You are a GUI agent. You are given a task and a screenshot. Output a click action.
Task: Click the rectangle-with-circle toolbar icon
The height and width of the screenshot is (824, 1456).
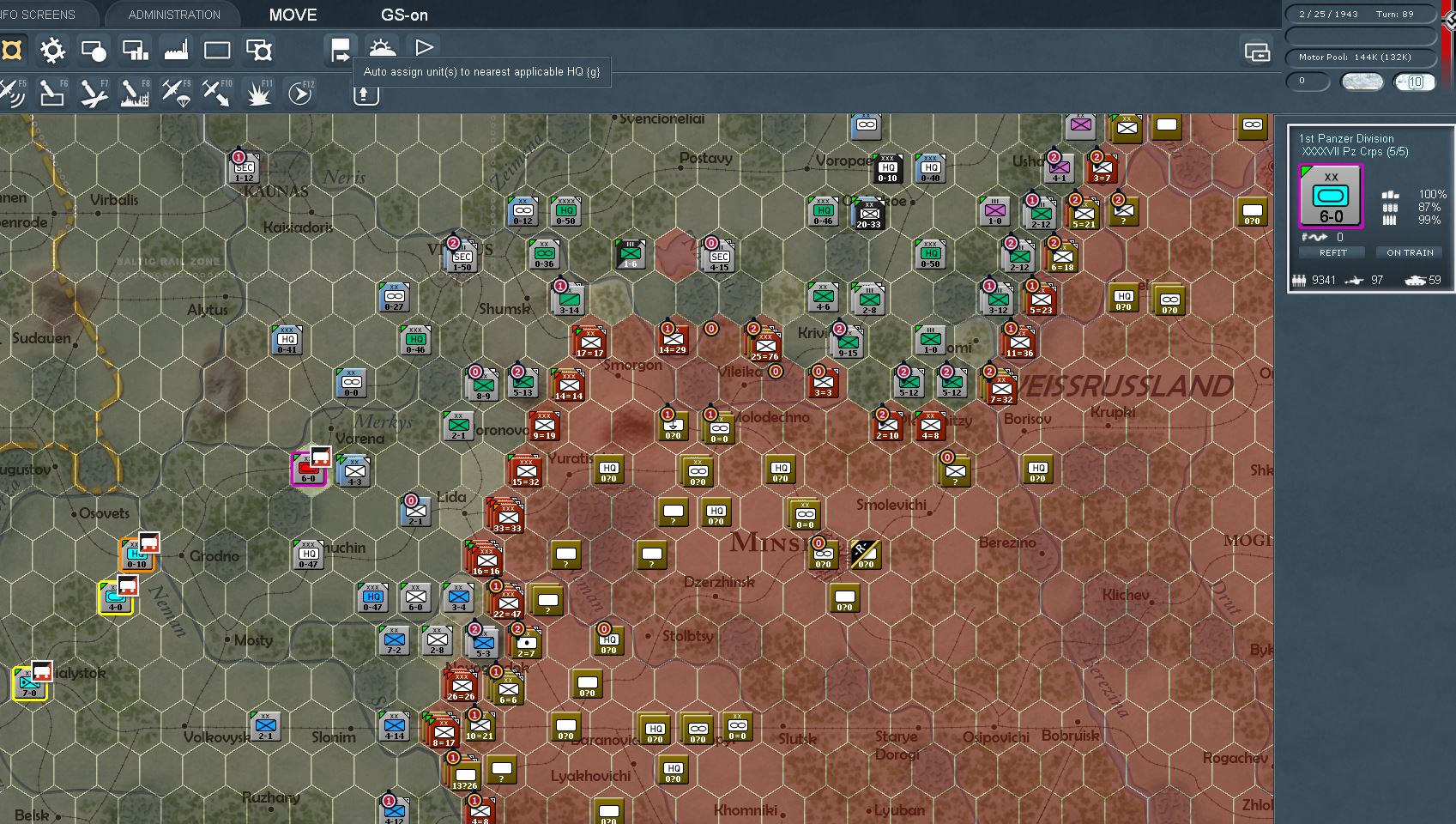pyautogui.click(x=93, y=51)
